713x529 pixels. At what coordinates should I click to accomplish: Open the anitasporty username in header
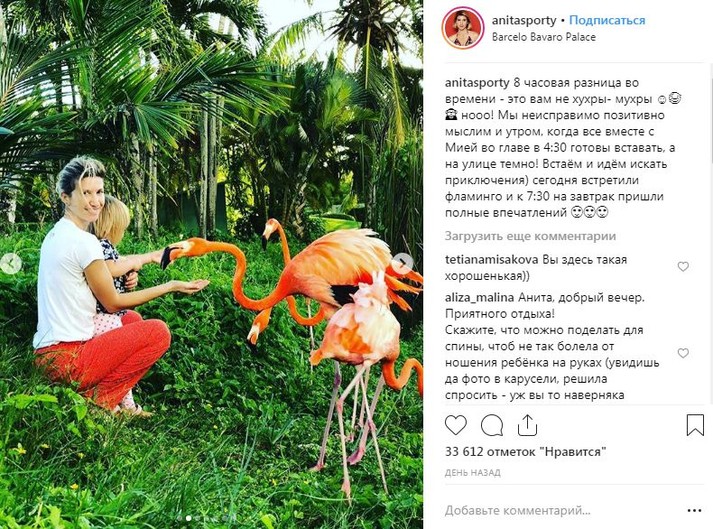pos(524,20)
